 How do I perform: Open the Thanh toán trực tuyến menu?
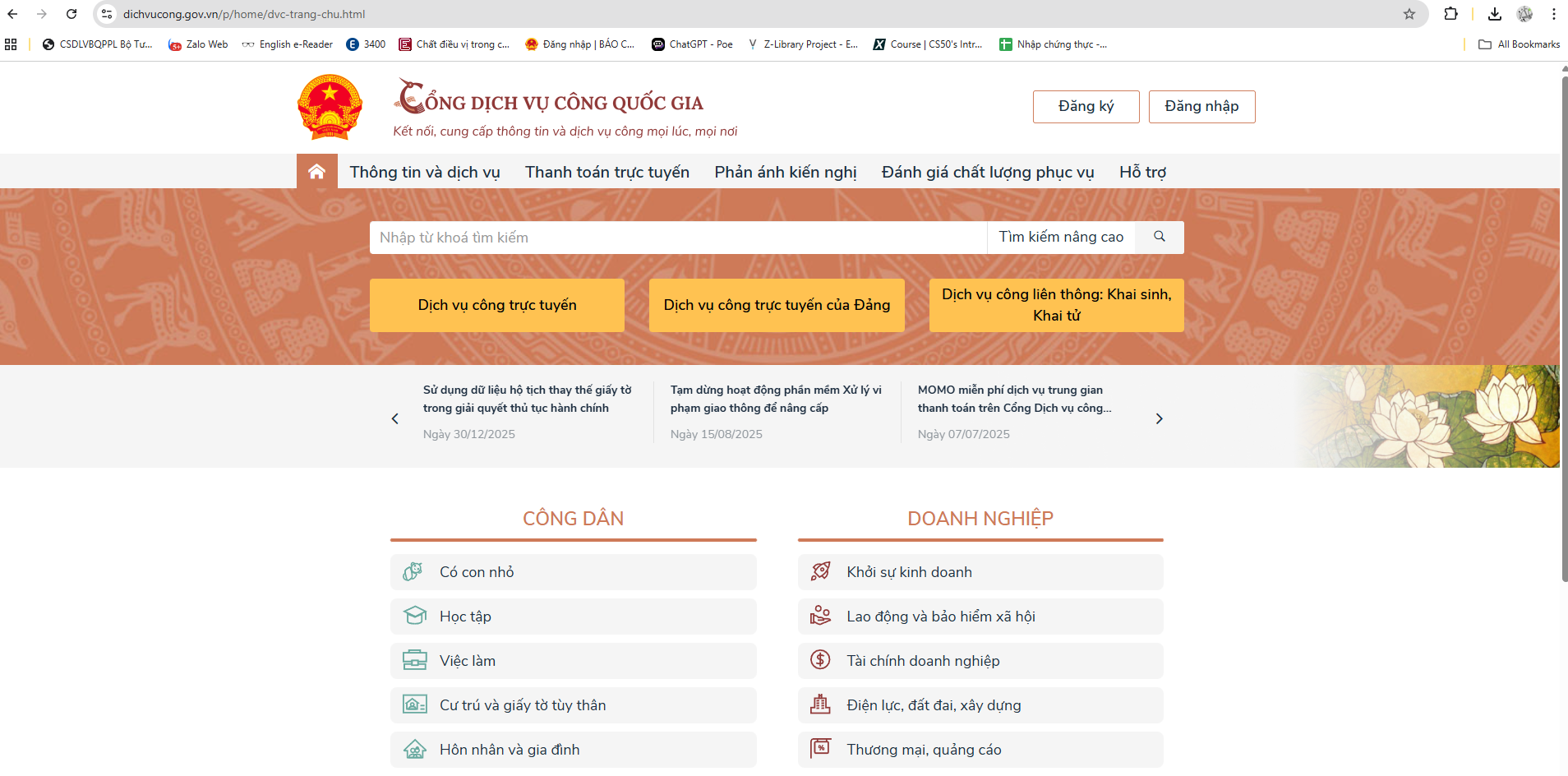coord(606,172)
